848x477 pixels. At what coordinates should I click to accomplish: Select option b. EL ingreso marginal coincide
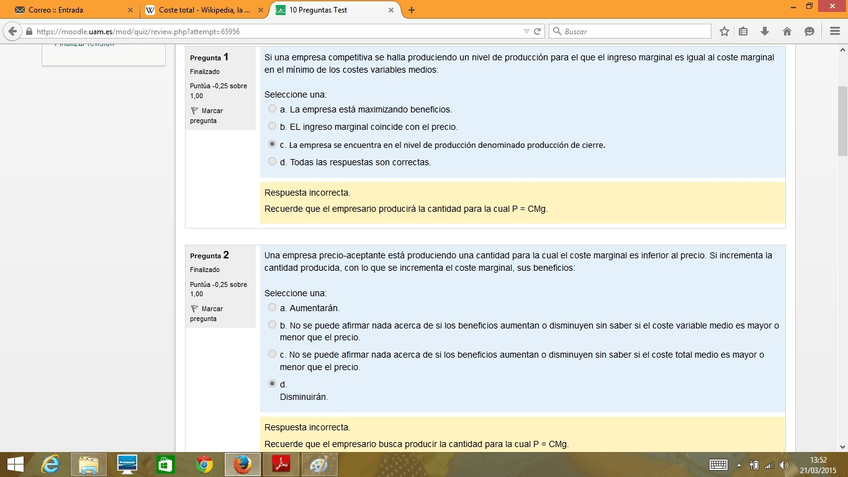tap(272, 126)
